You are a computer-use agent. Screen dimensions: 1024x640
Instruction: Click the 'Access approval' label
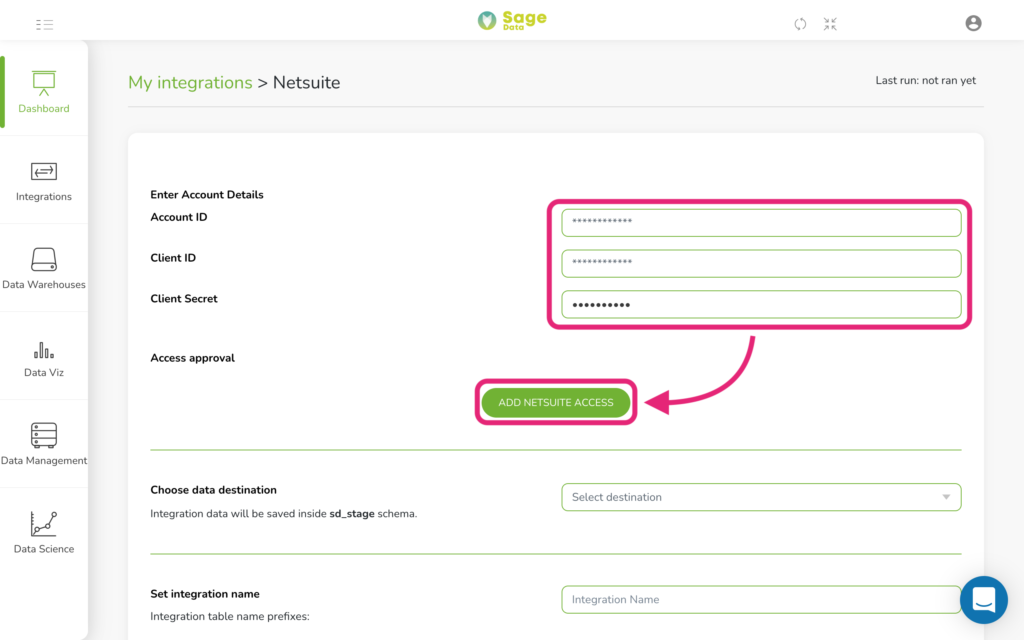pos(193,358)
